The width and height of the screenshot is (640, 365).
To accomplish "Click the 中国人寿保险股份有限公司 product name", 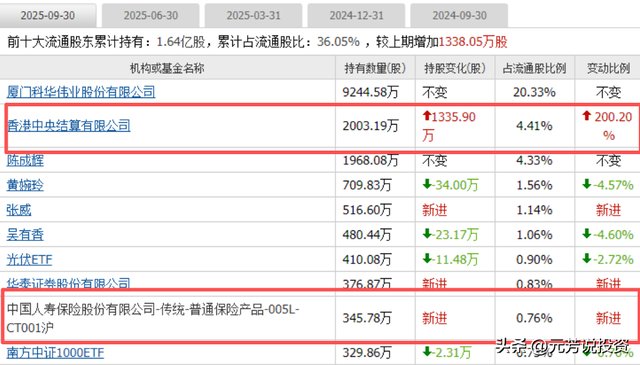I will click(x=153, y=318).
